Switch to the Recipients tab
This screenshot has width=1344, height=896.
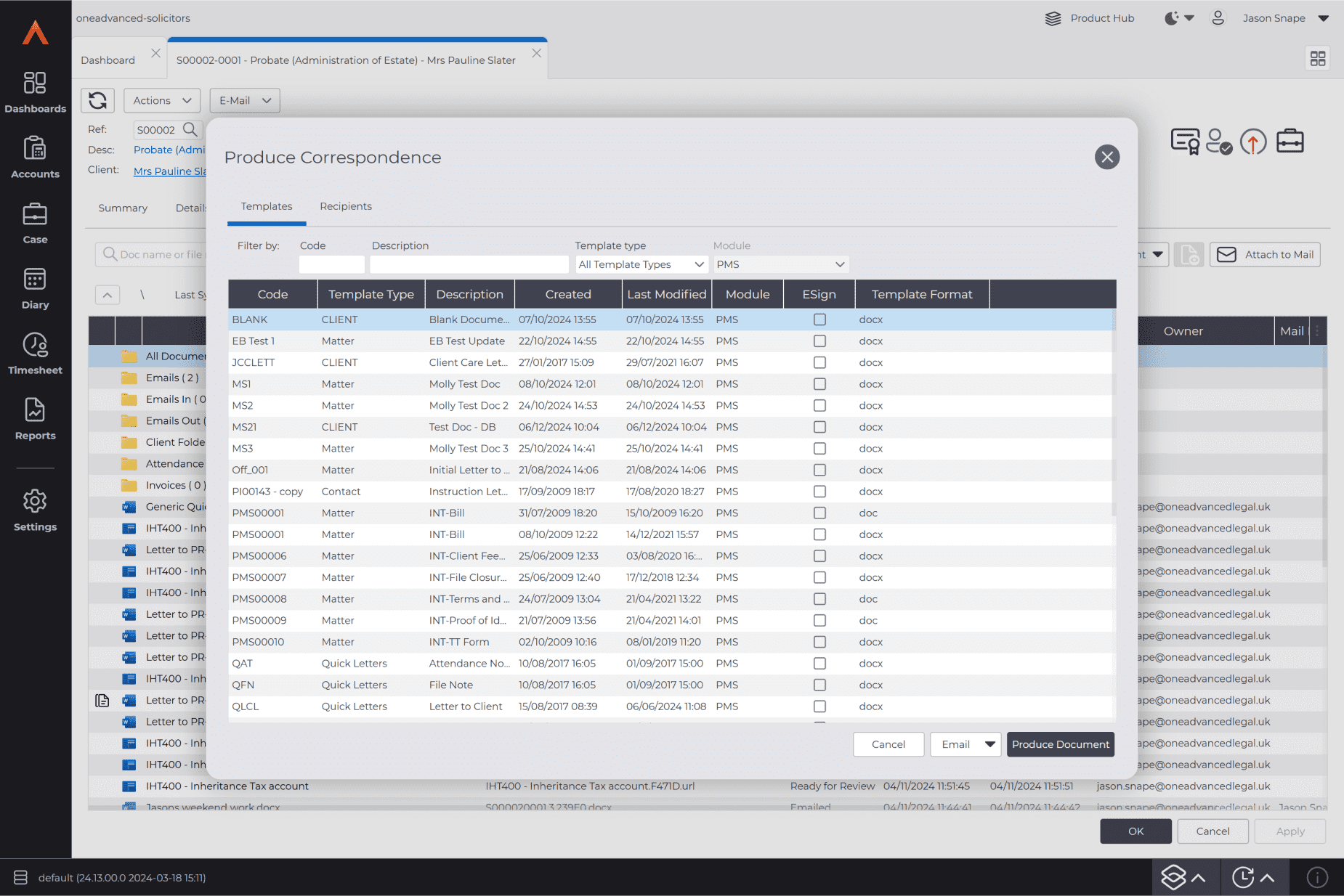(346, 206)
